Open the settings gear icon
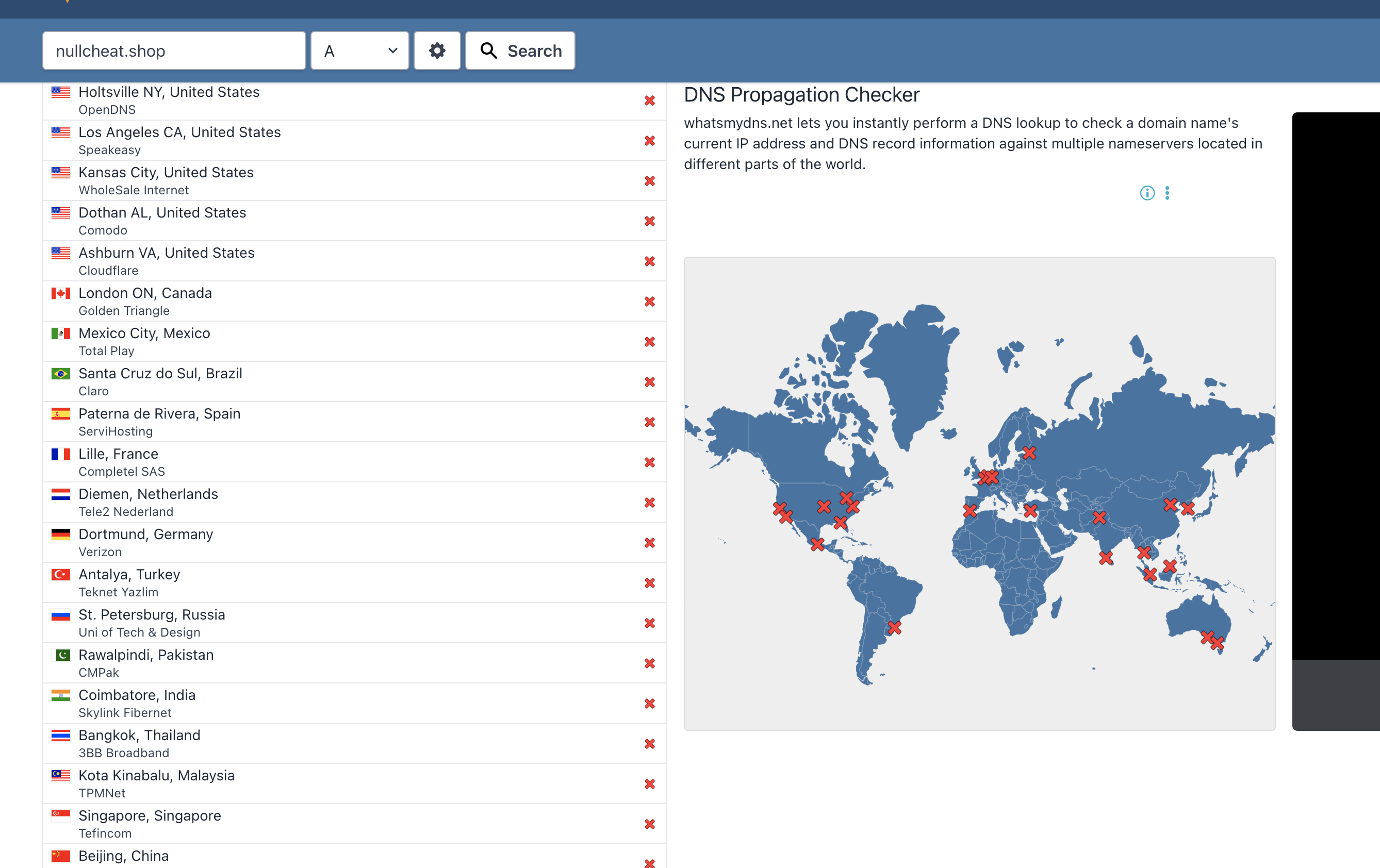This screenshot has height=868, width=1380. click(437, 51)
